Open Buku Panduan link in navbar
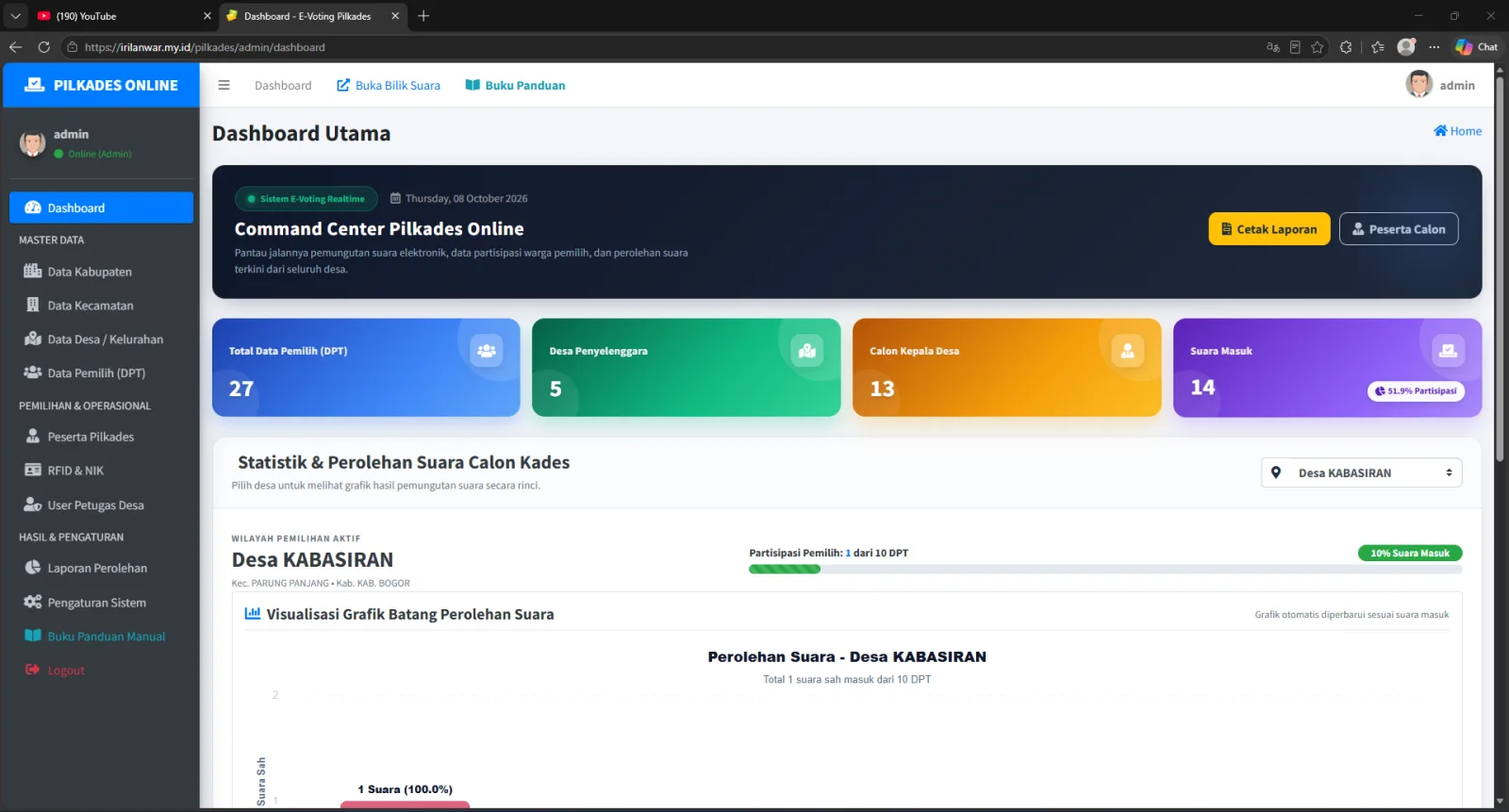 tap(515, 85)
